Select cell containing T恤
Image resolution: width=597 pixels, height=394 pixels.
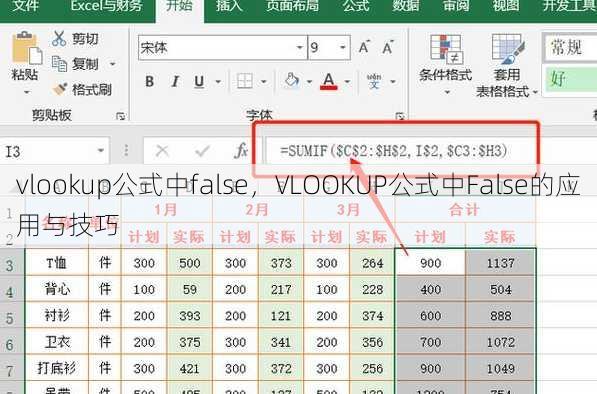pos(56,263)
